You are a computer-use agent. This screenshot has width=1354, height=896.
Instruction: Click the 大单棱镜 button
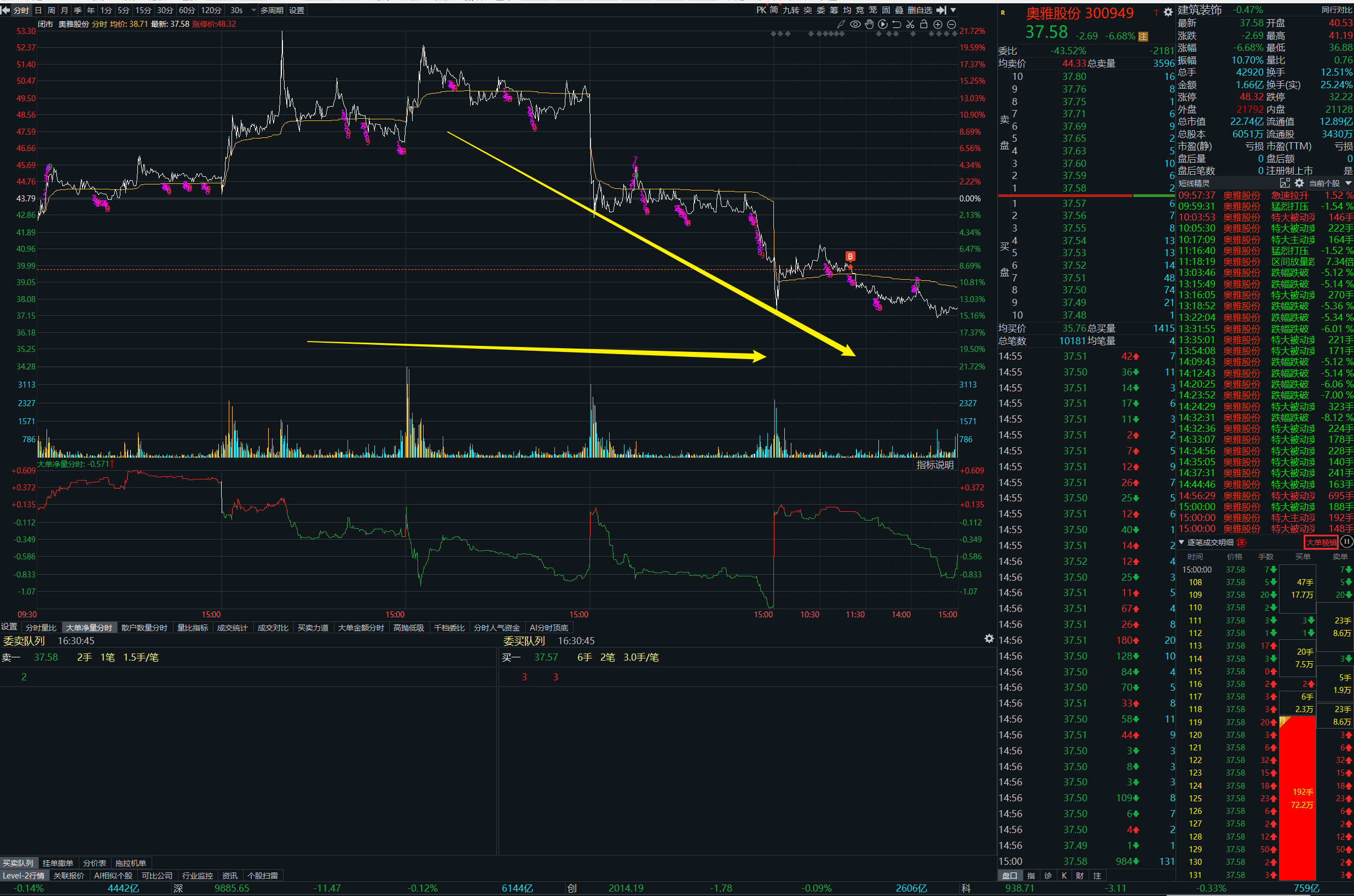(x=1321, y=542)
